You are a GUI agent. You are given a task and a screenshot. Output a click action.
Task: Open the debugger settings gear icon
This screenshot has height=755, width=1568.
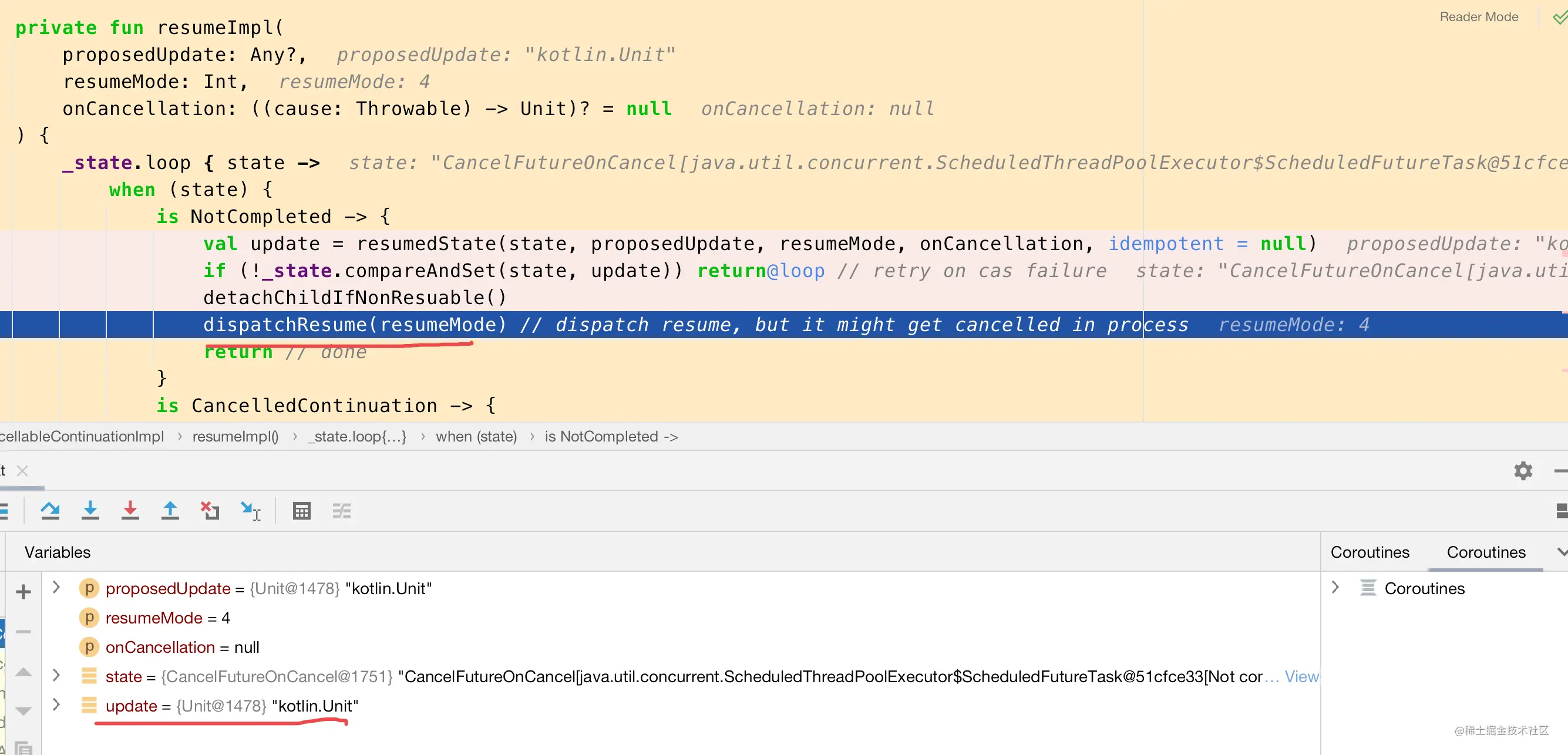point(1523,471)
